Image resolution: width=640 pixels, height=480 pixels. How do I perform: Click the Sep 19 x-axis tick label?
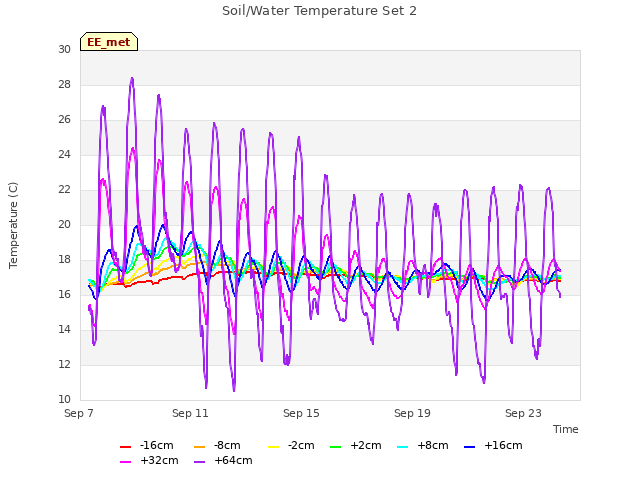click(x=412, y=413)
